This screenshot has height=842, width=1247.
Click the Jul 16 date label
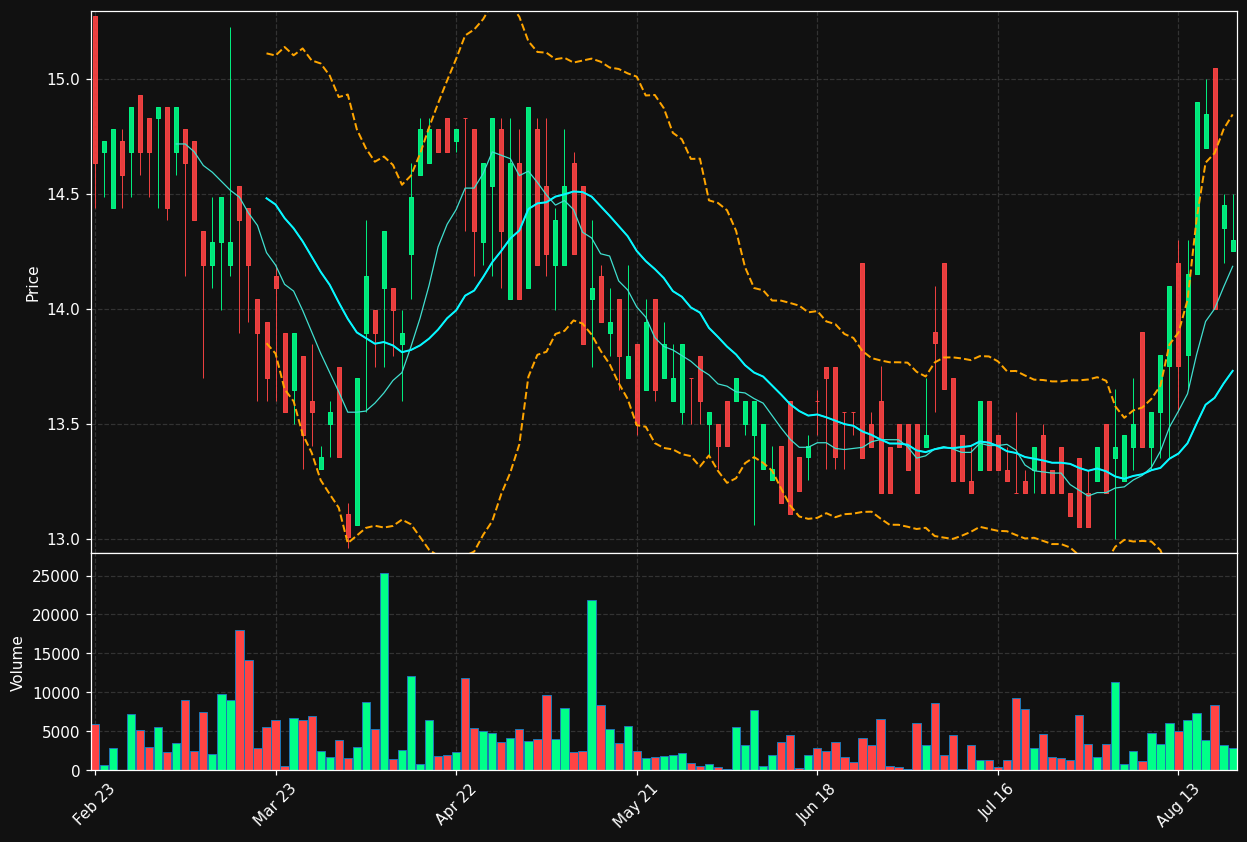(996, 804)
